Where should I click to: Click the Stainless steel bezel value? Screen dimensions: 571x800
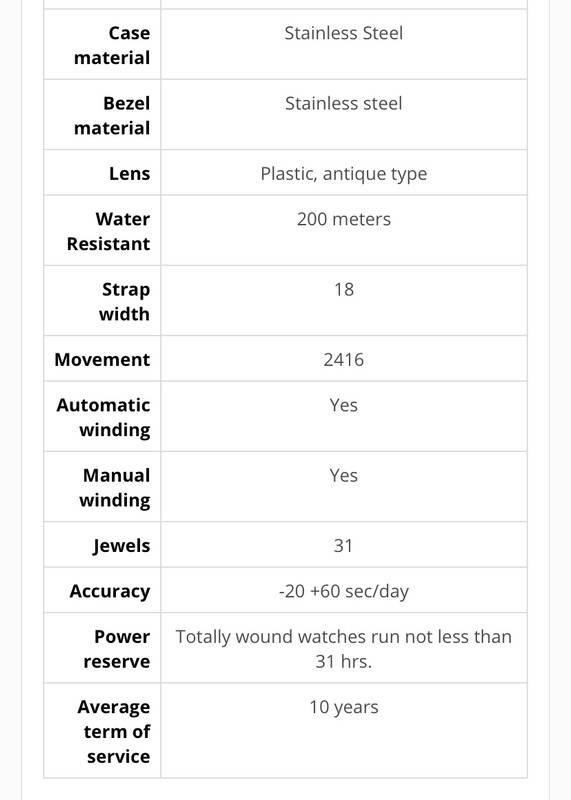click(343, 104)
